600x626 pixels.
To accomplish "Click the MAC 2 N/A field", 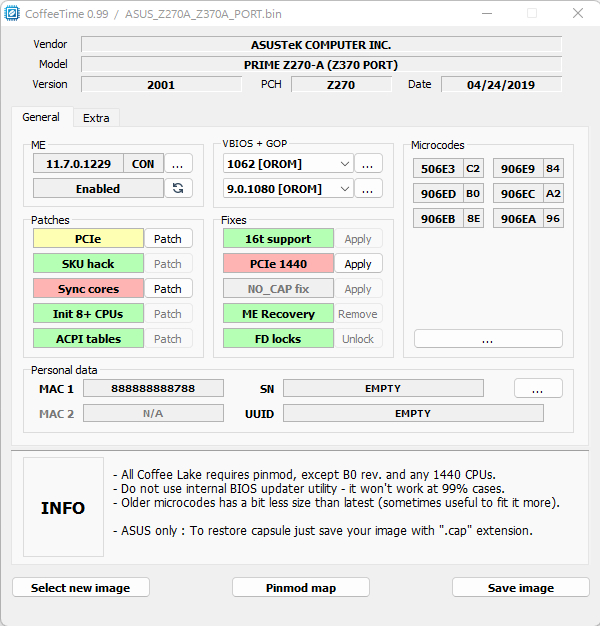I will click(153, 413).
